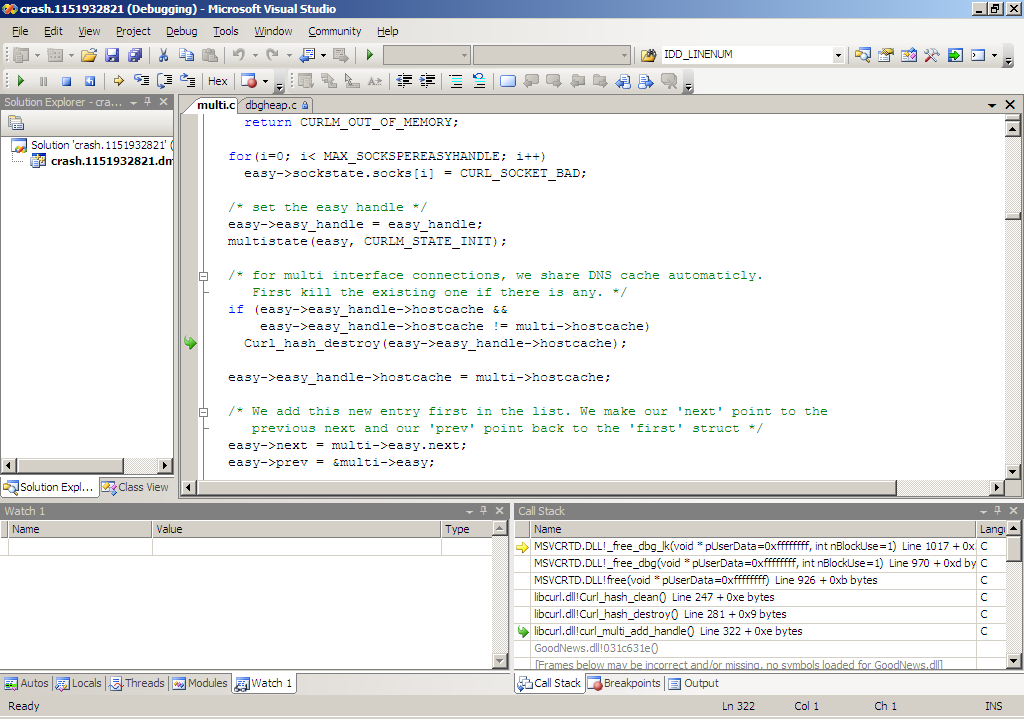Toggle auto-hide pin for Solution Explorer
The height and width of the screenshot is (719, 1024).
pyautogui.click(x=148, y=102)
